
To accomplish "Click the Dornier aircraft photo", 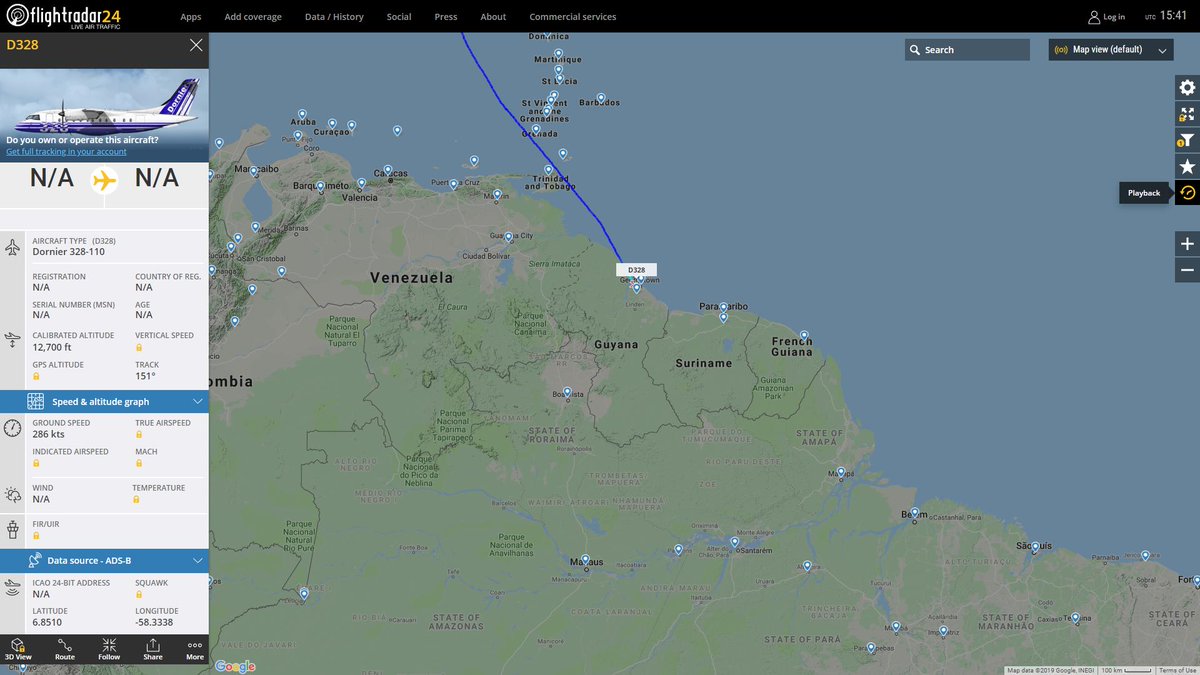I will coord(104,115).
